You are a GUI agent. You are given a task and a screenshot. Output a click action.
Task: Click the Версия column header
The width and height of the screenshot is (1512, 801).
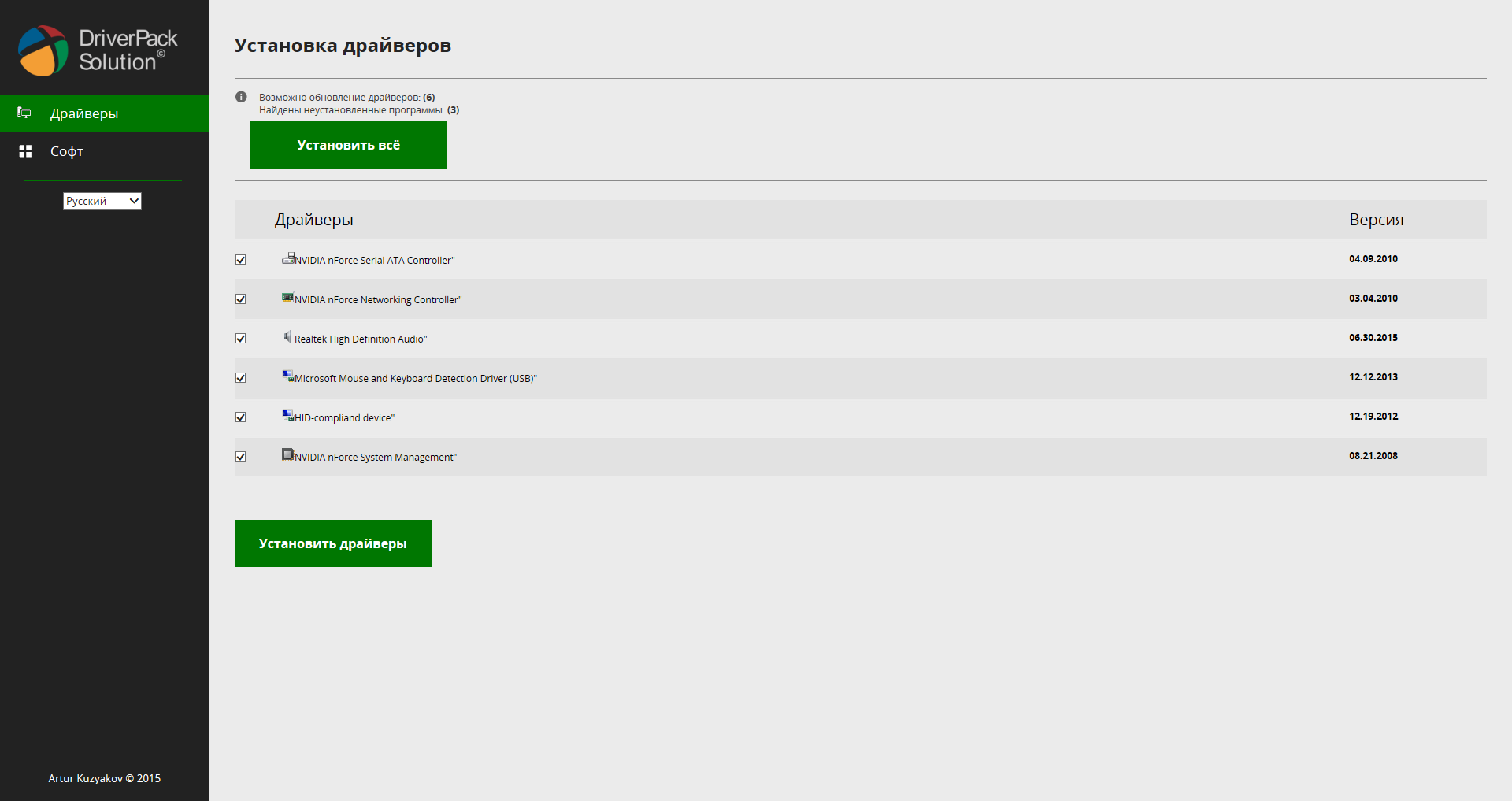(x=1377, y=220)
